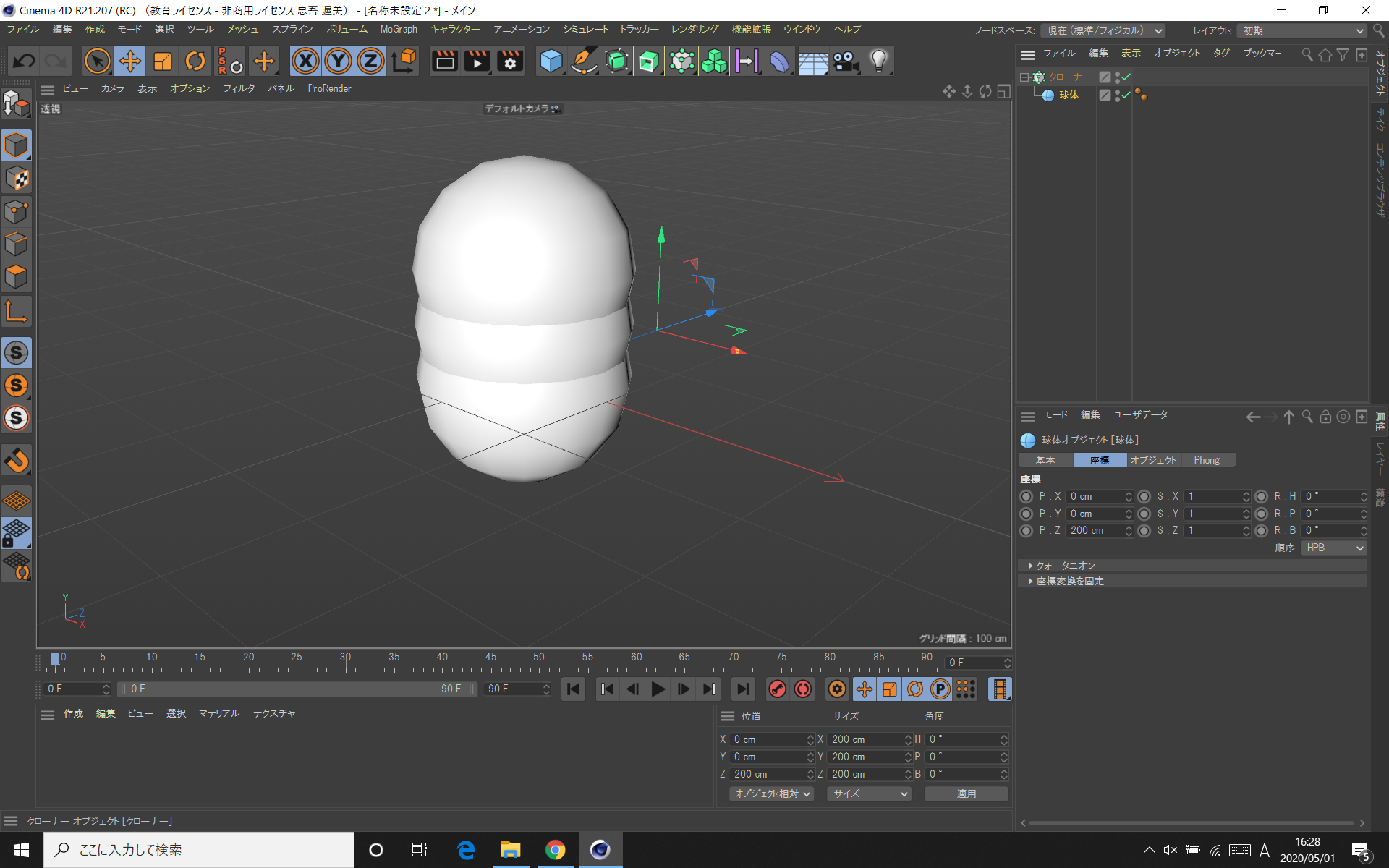The width and height of the screenshot is (1389, 868).
Task: Click the P.Z 200 cm field
Action: (x=1099, y=530)
